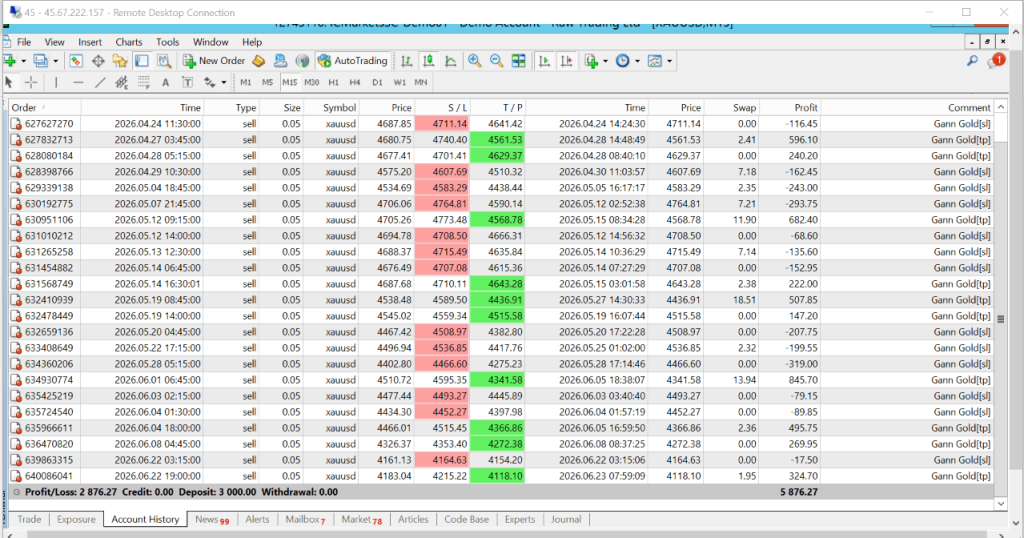Select order 634930774 row

coord(501,380)
